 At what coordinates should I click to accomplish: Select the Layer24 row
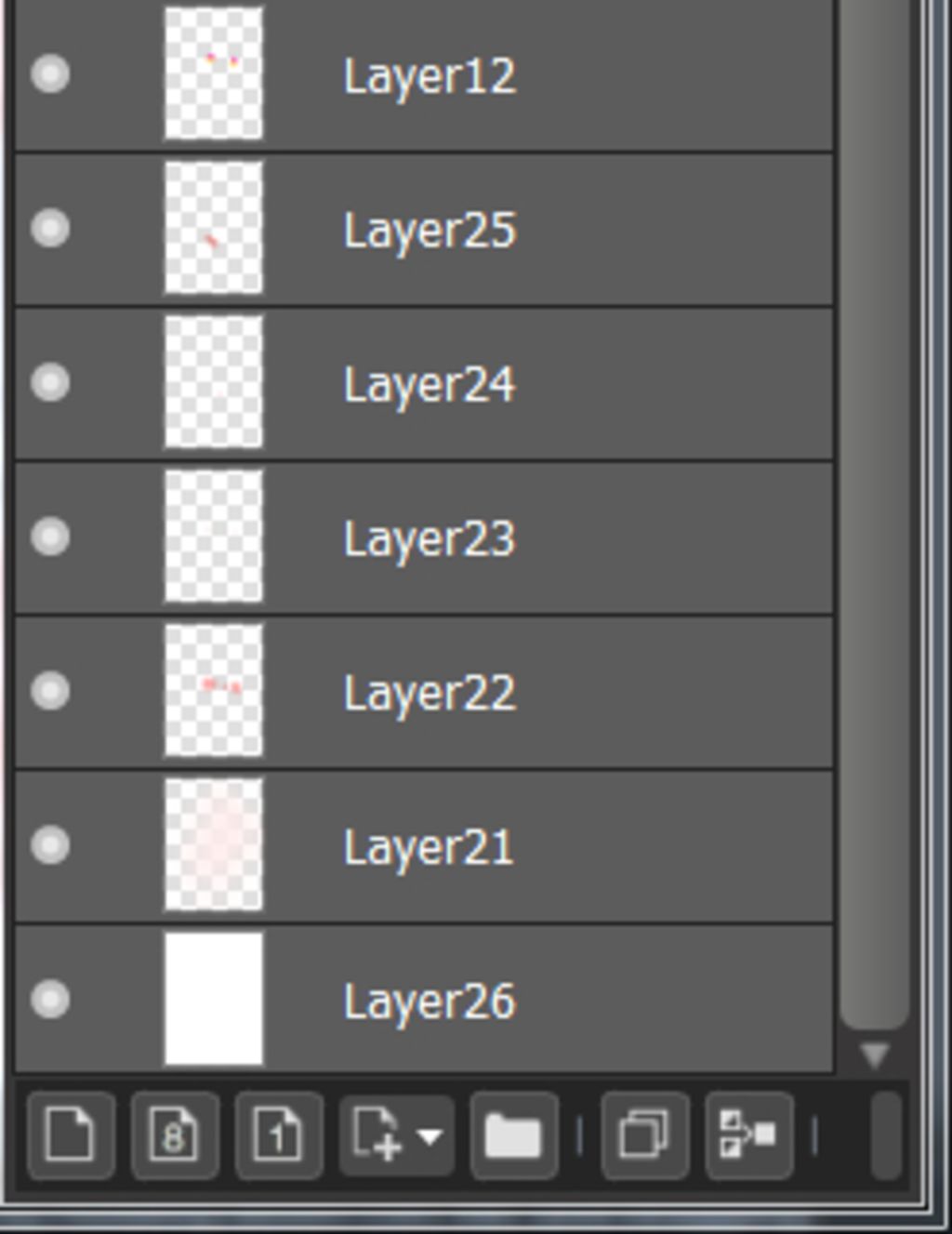pos(424,382)
